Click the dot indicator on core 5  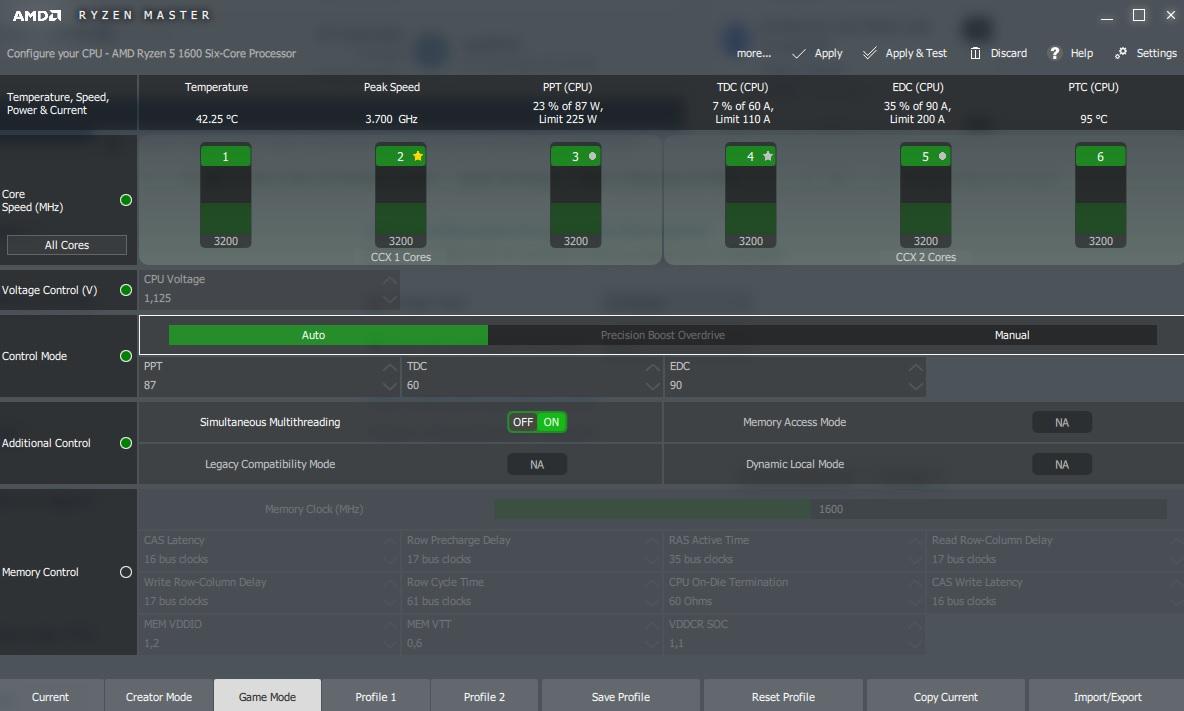[942, 156]
